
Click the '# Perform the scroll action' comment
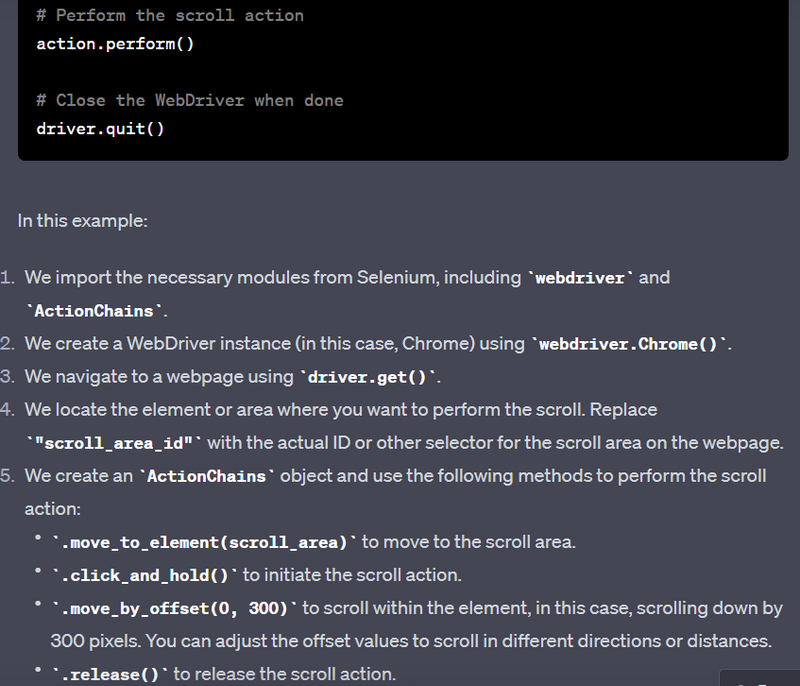pyautogui.click(x=170, y=15)
